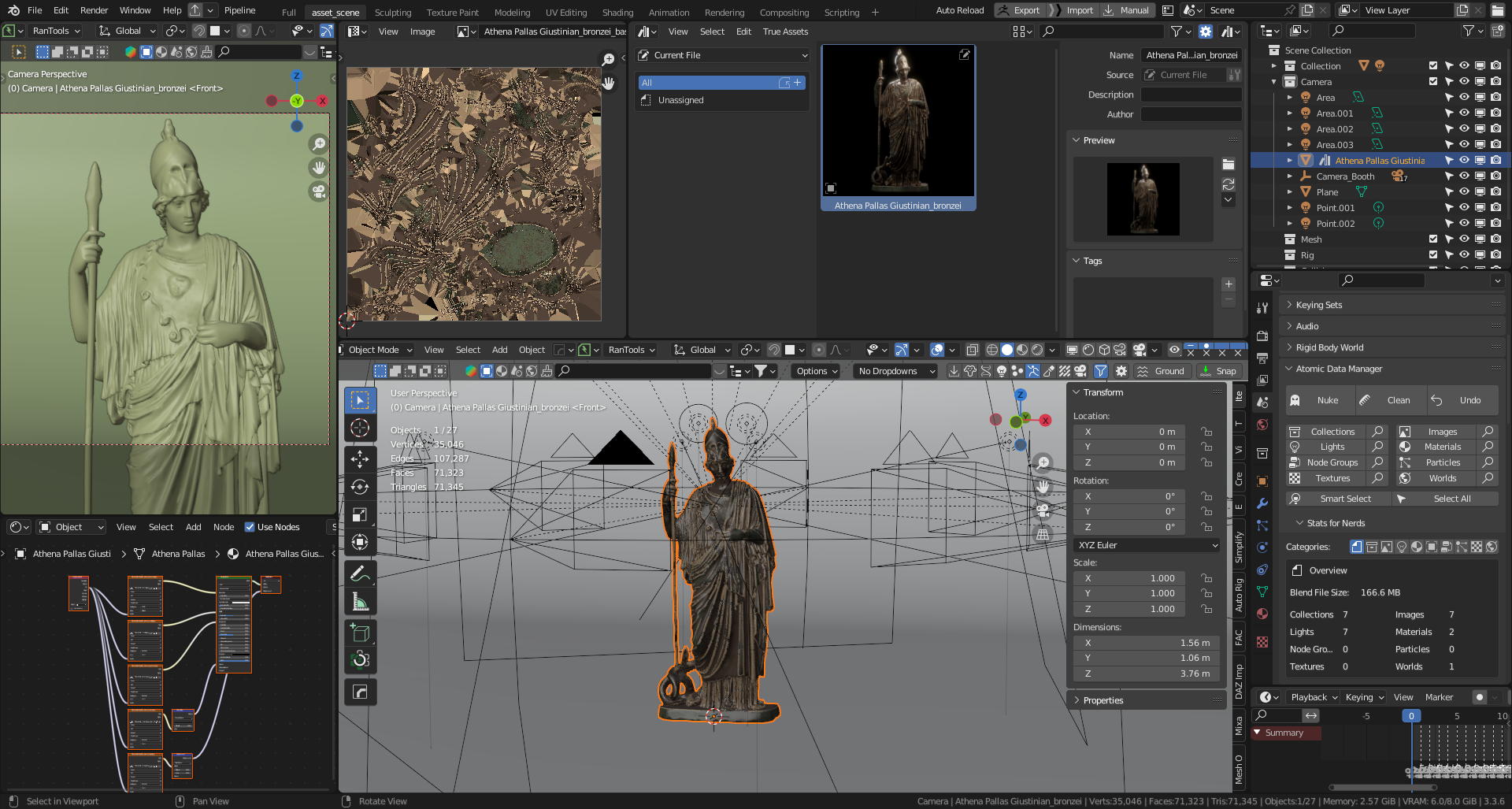Toggle selectability of Camera_Booth
The height and width of the screenshot is (809, 1512).
tap(1448, 176)
